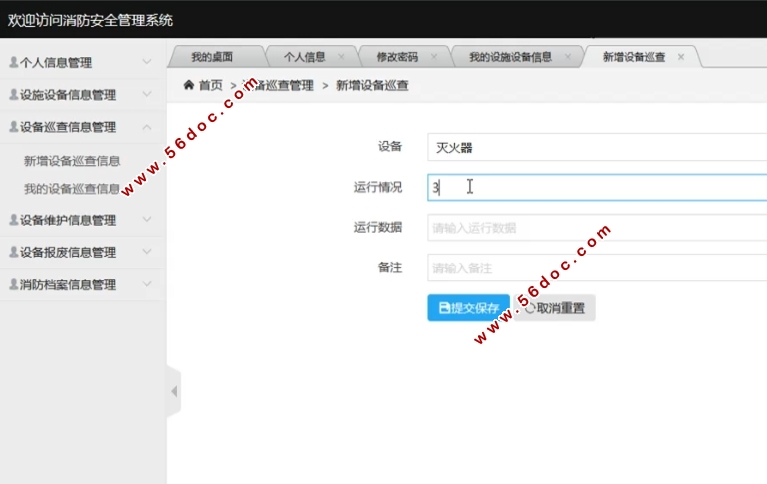This screenshot has width=767, height=484.
Task: Click the 设备 field label
Action: (390, 146)
